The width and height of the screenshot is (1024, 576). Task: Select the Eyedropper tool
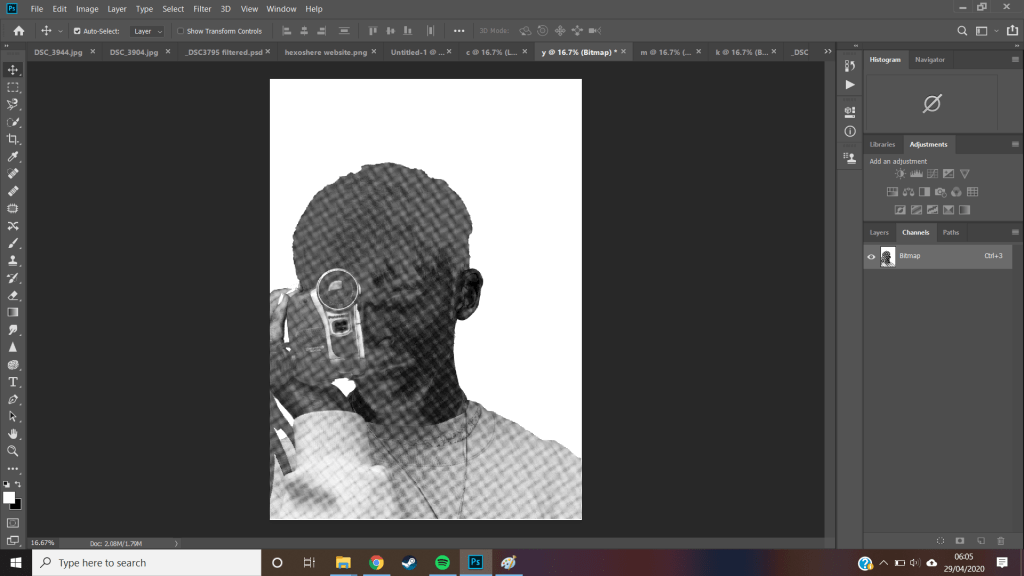pyautogui.click(x=13, y=157)
